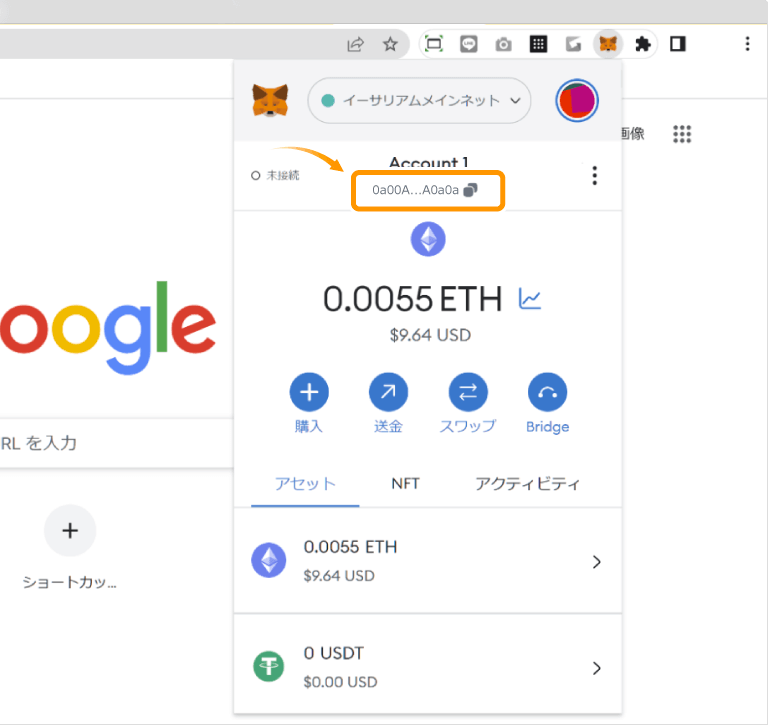Click the MetaMask fox logo in popup
This screenshot has height=725, width=768.
coord(270,100)
